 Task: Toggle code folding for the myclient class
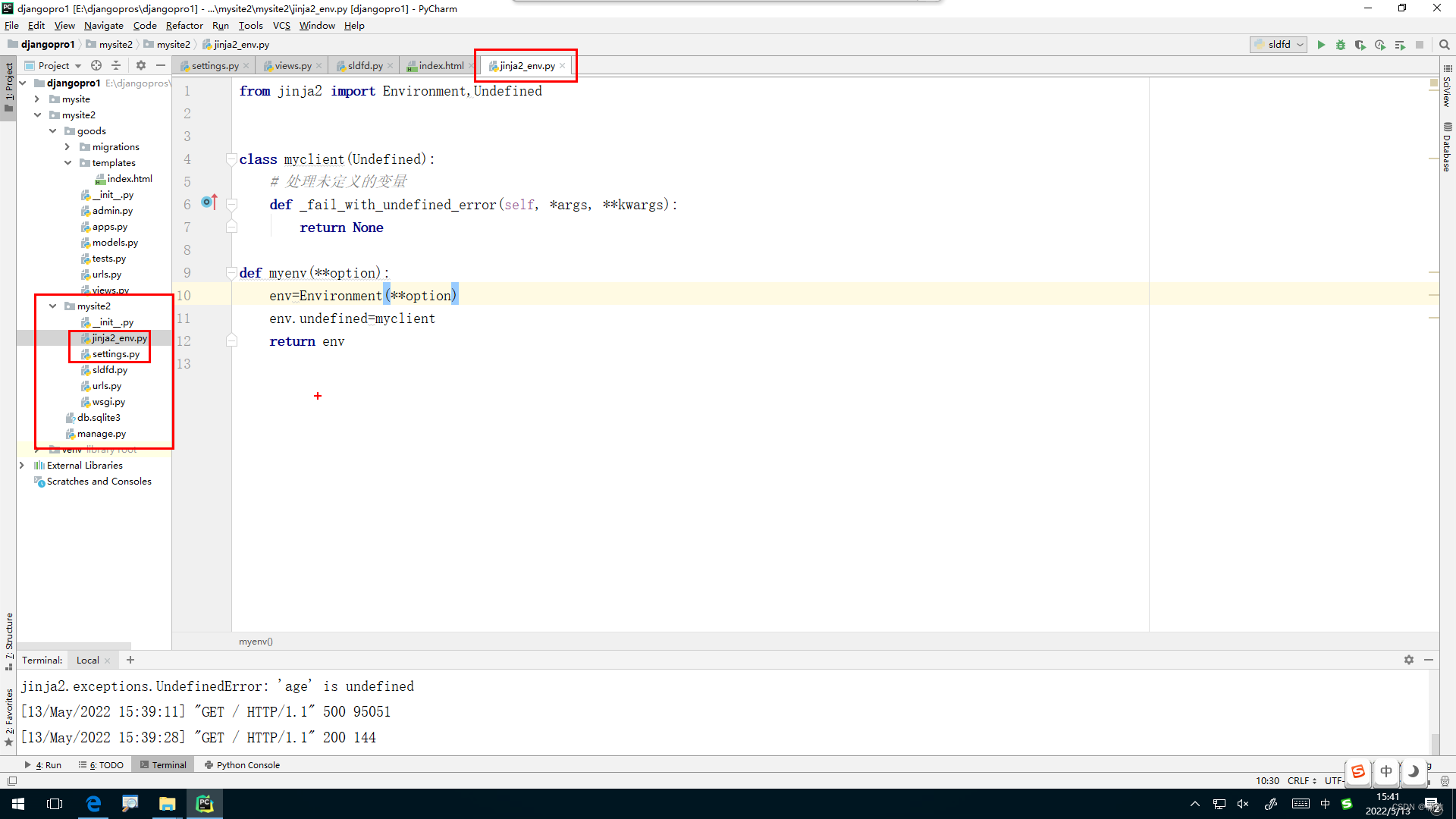tap(232, 159)
